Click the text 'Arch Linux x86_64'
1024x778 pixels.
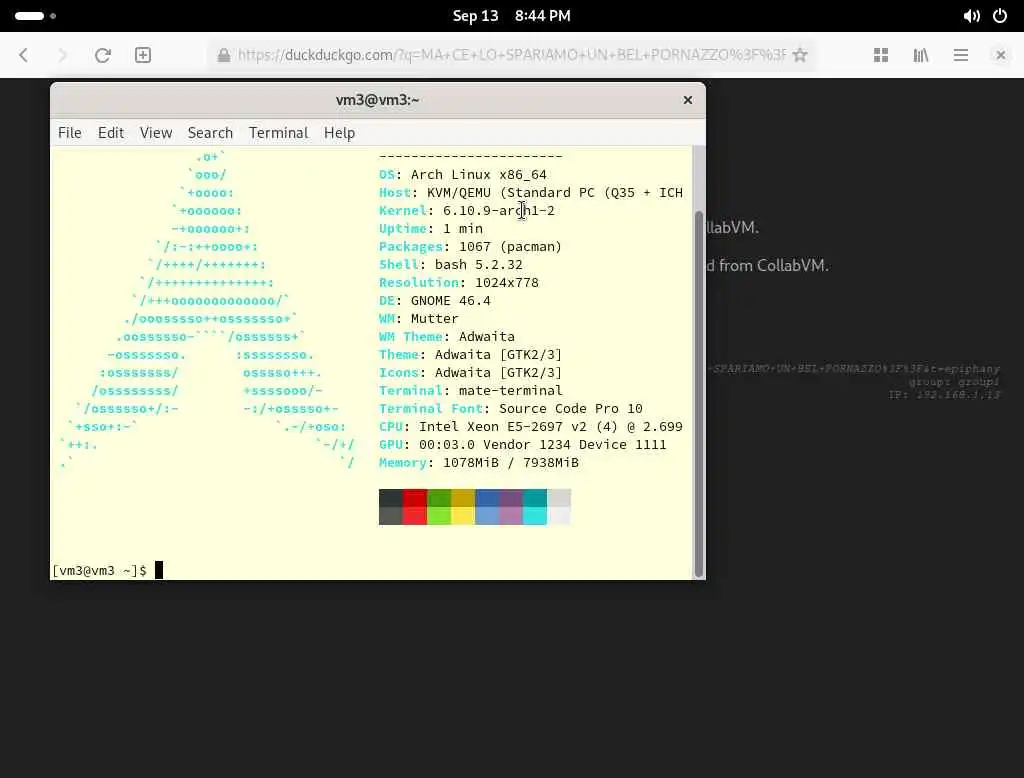[479, 174]
